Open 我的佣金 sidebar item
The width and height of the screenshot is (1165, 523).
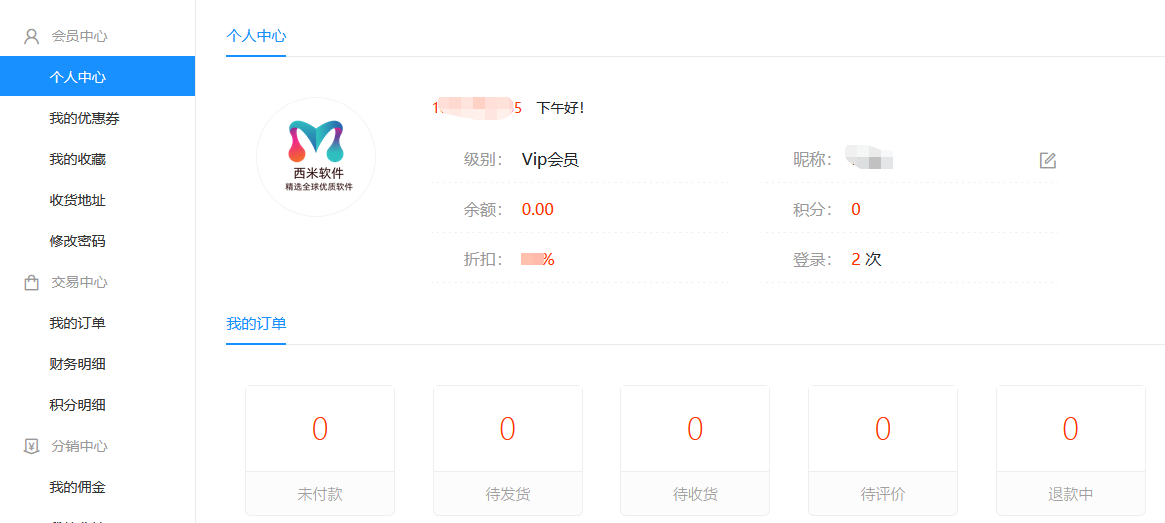78,487
